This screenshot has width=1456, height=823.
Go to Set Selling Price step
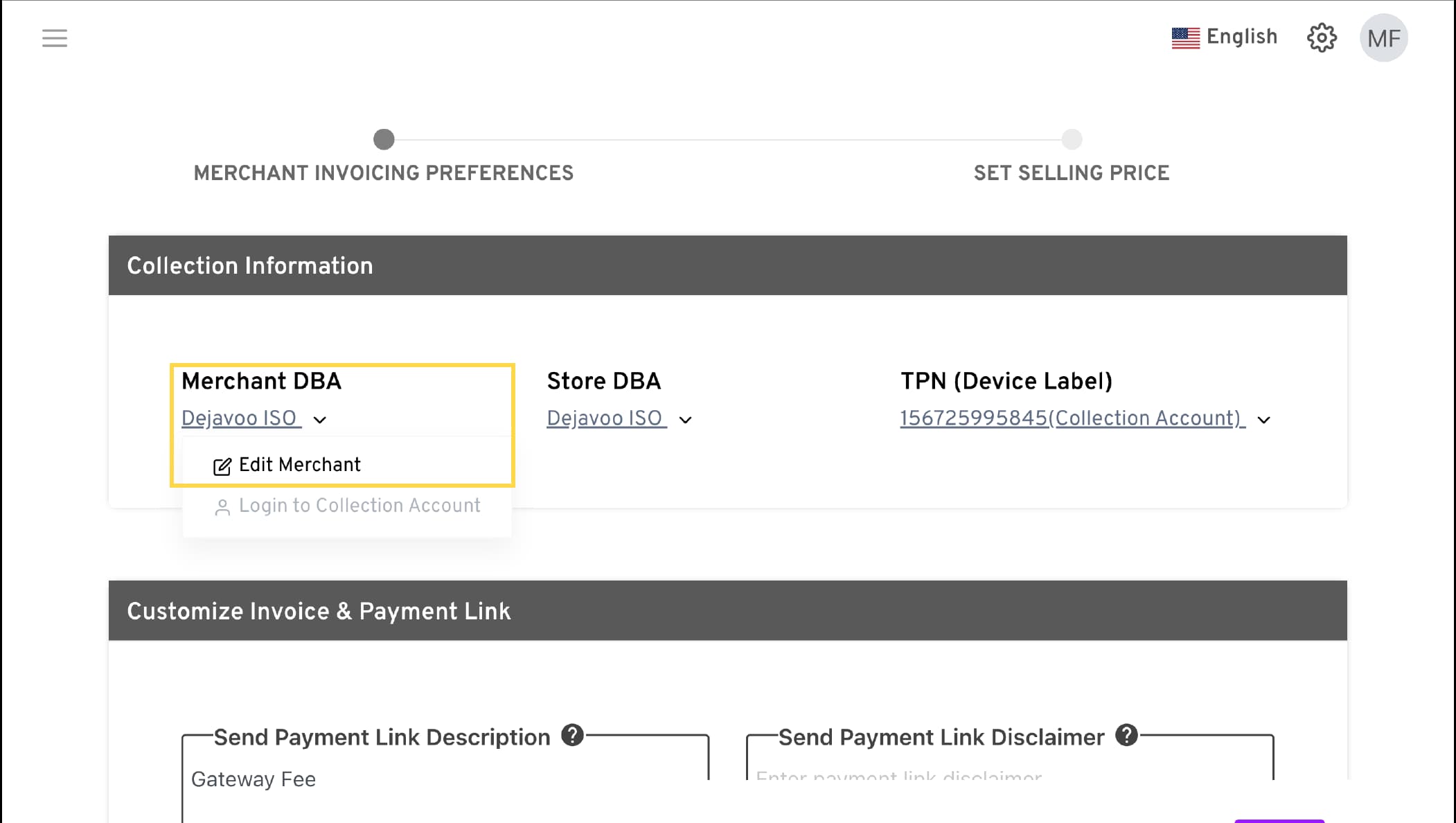click(x=1072, y=140)
